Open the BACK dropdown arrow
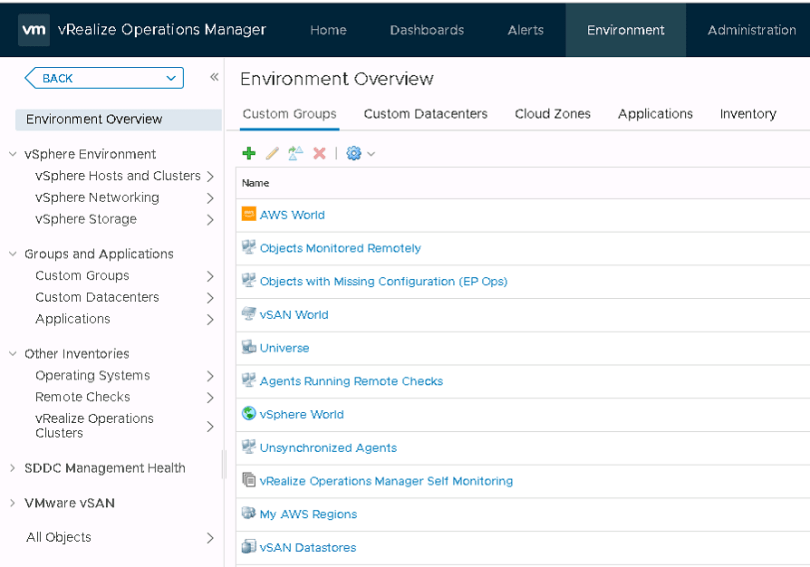Viewport: 810px width, 567px height. tap(171, 78)
